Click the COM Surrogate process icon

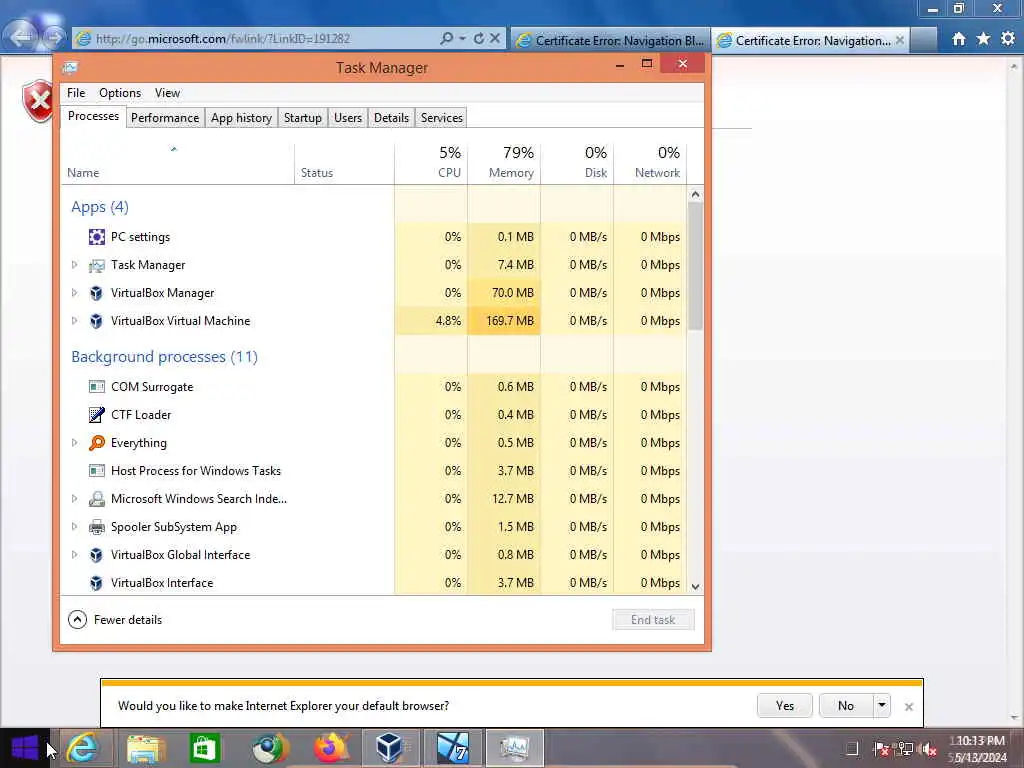point(97,387)
